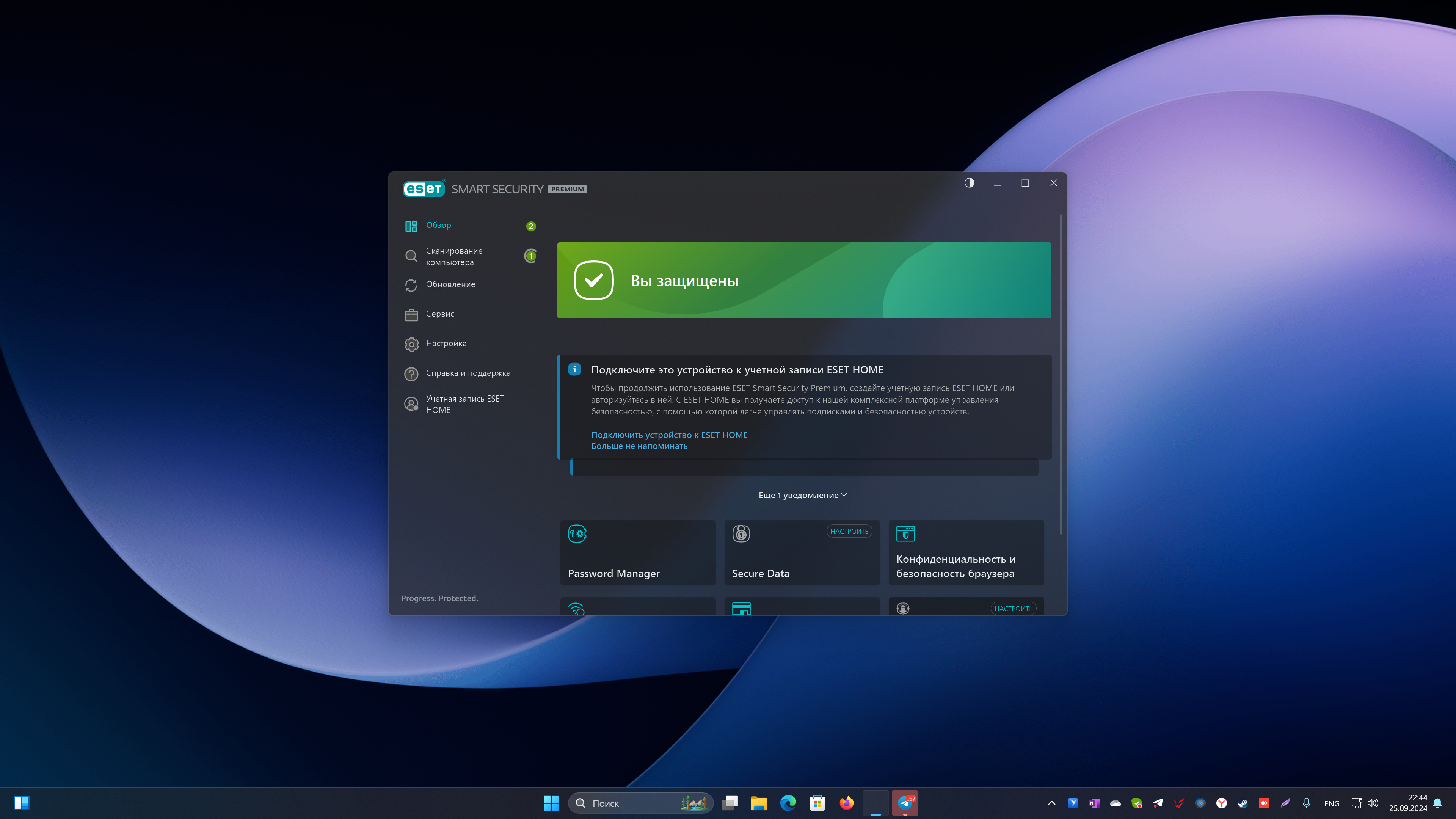Click Подключить устройство к ESET HOME link
Screen dimensions: 1456x819
tap(669, 435)
